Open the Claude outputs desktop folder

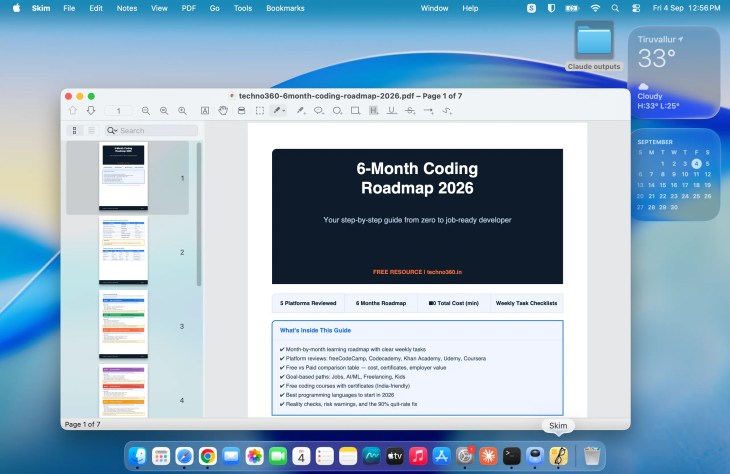click(x=594, y=46)
